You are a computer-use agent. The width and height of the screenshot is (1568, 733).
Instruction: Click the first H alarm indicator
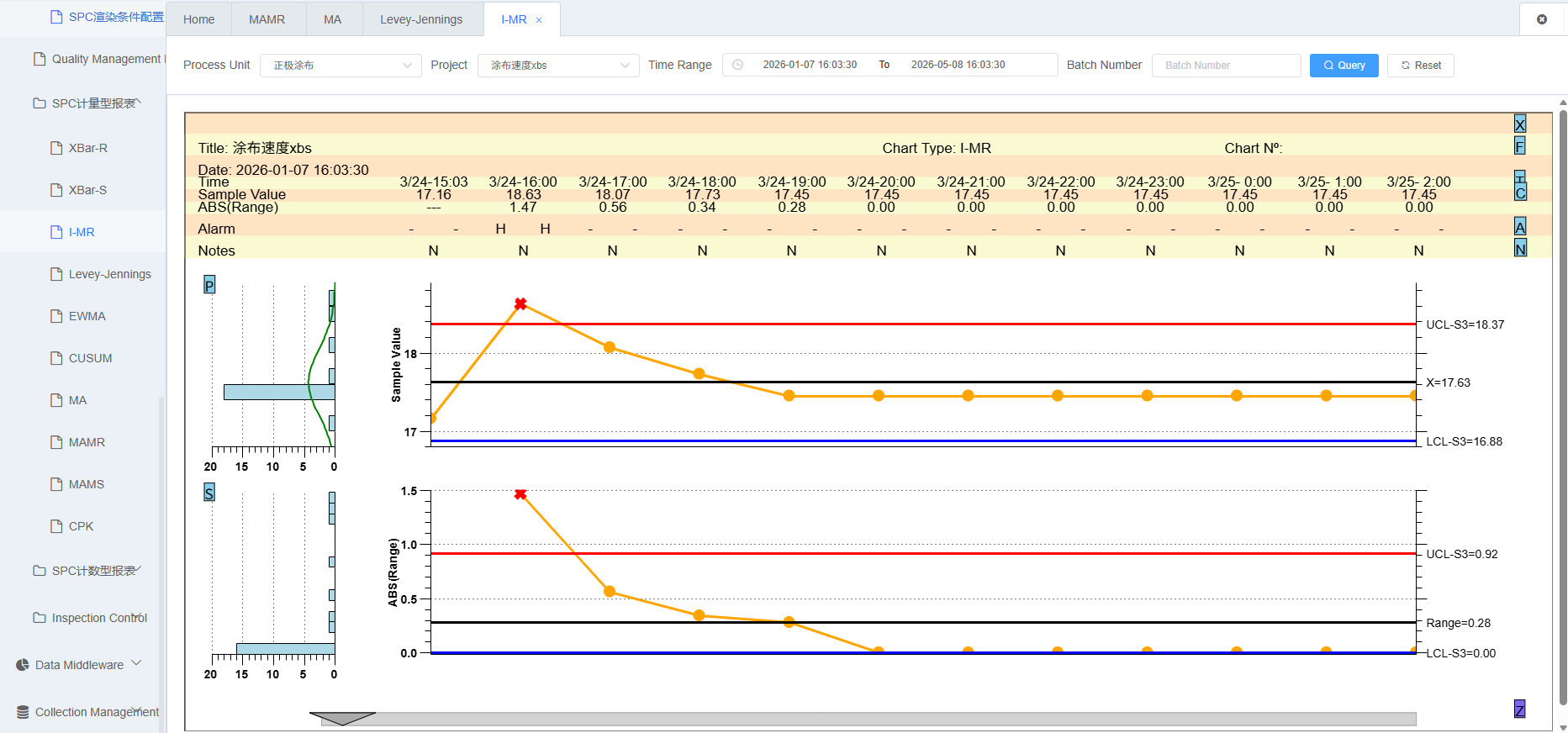pyautogui.click(x=500, y=229)
